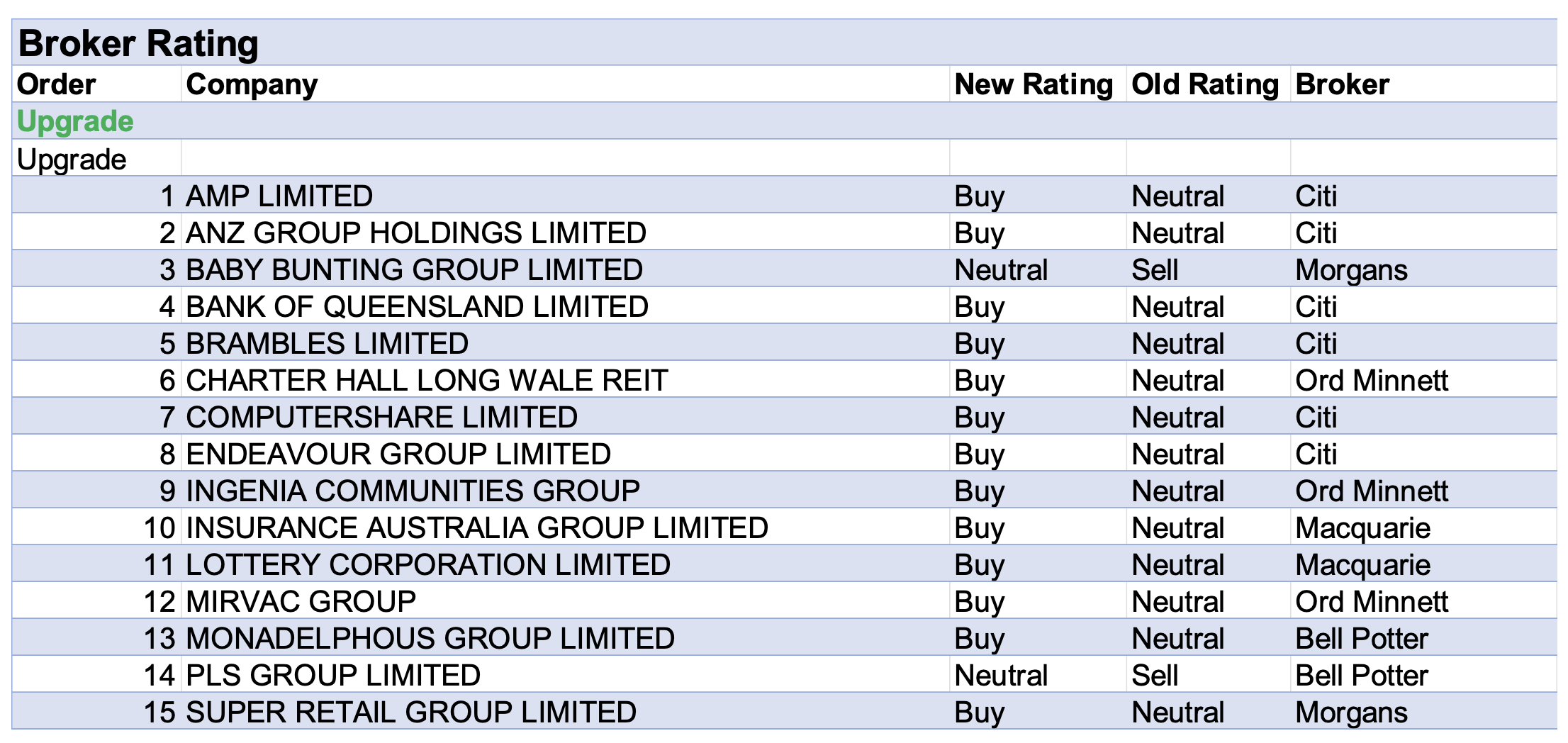Viewport: 1568px width, 743px height.
Task: Click the New Rating column header
Action: pyautogui.click(x=1034, y=85)
